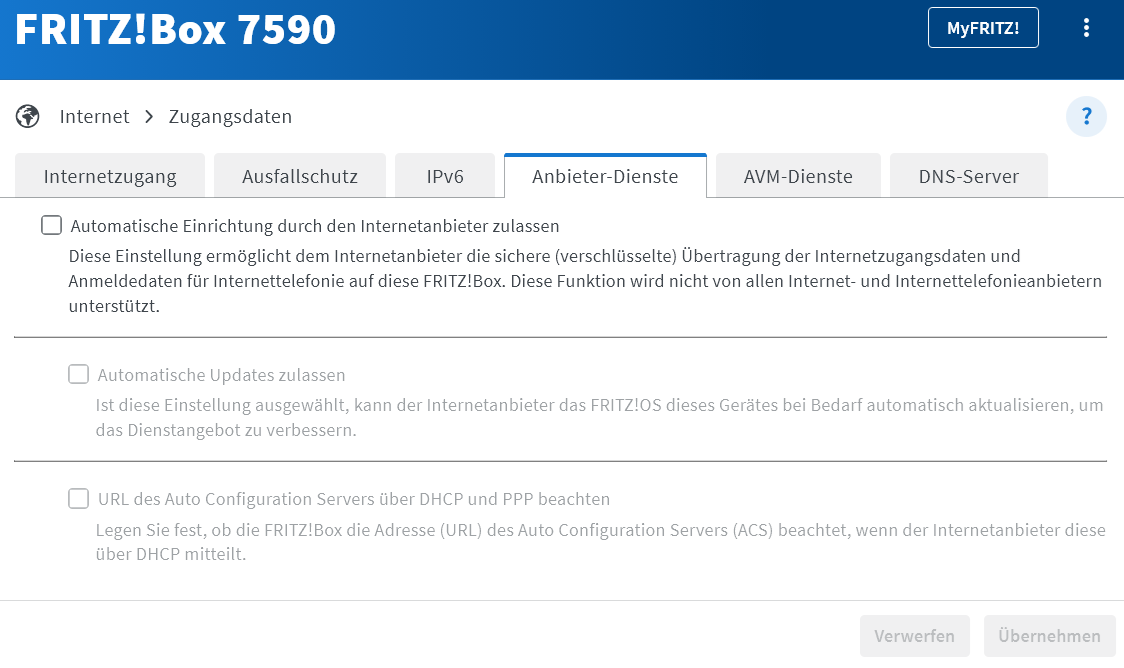Switch to the Ausfallschutz tab
Screen dimensions: 1124x668
coord(300,176)
